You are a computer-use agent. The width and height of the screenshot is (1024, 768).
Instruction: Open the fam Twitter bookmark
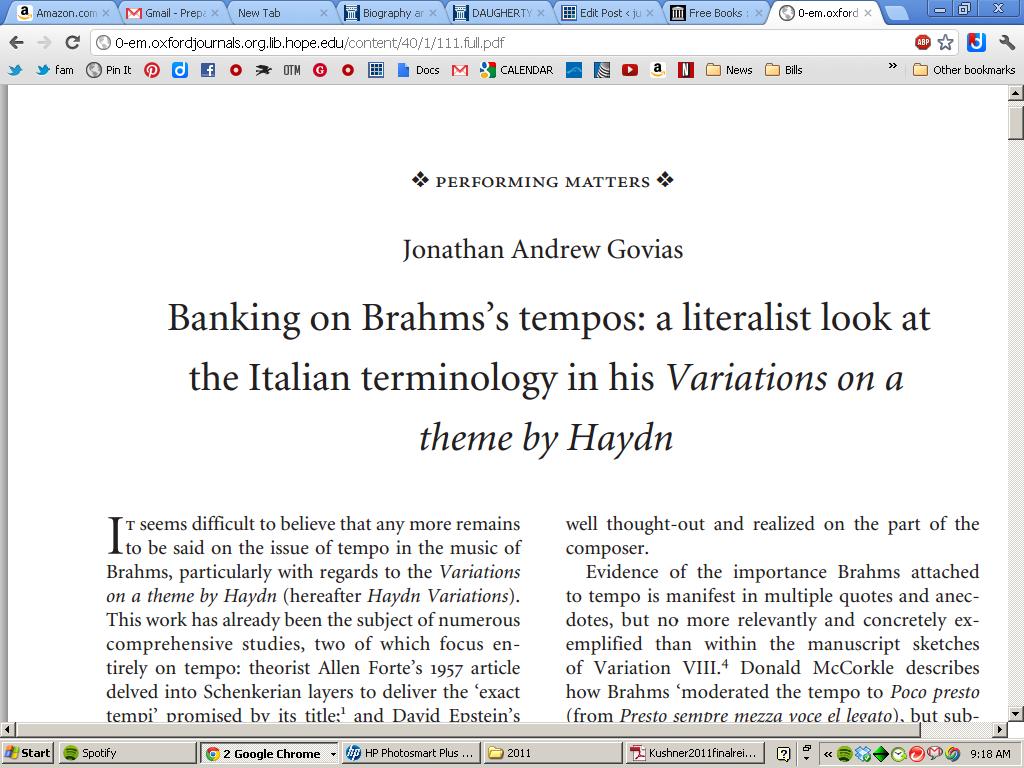pyautogui.click(x=55, y=70)
